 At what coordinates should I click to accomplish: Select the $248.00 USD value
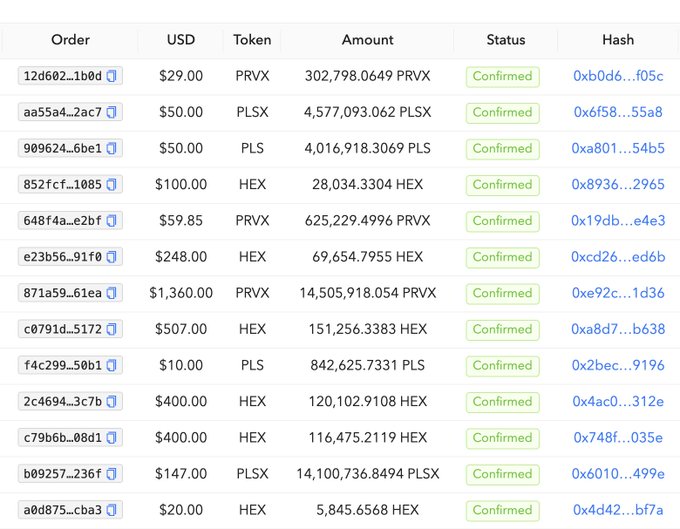(181, 257)
